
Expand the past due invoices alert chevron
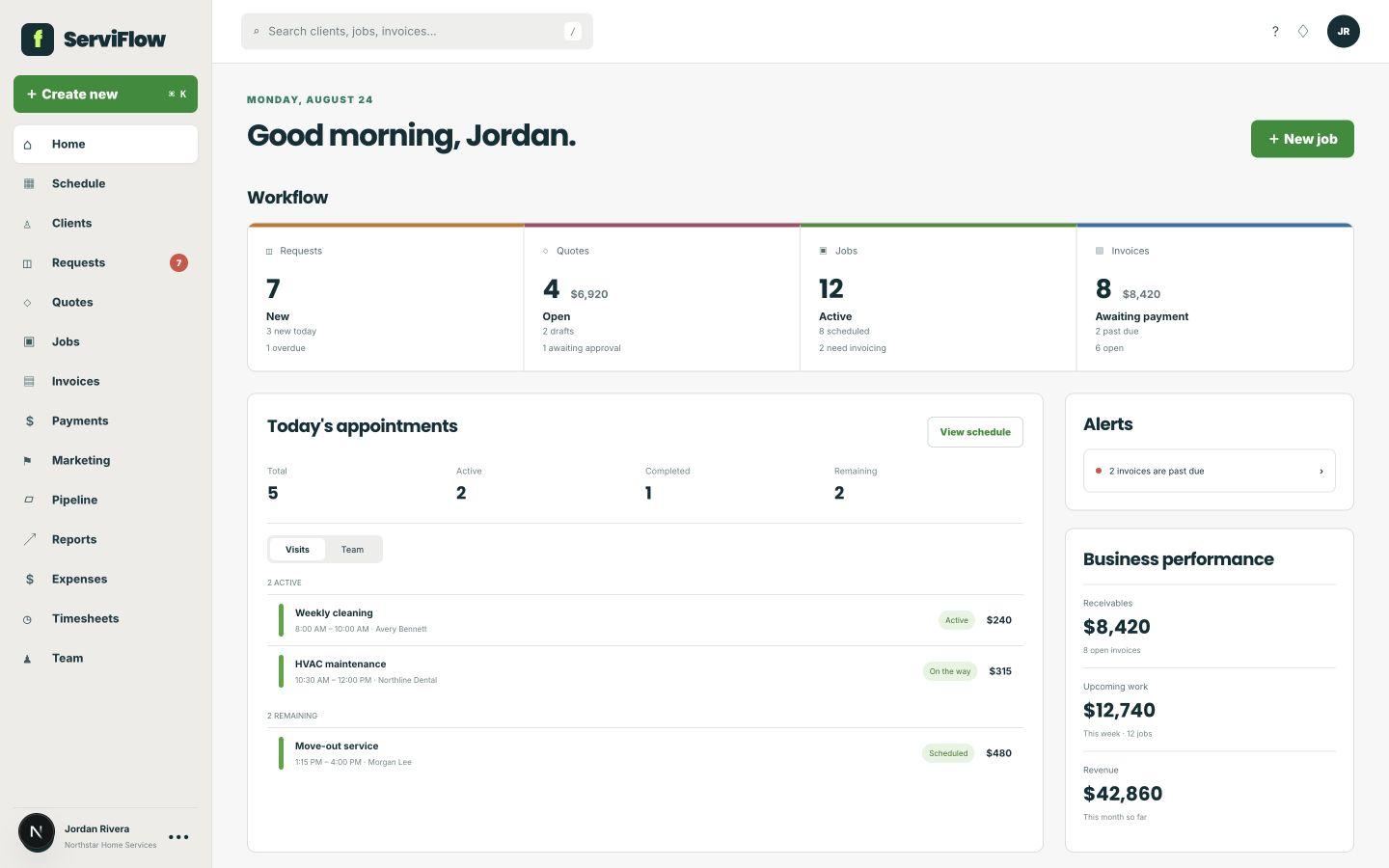[x=1321, y=472]
